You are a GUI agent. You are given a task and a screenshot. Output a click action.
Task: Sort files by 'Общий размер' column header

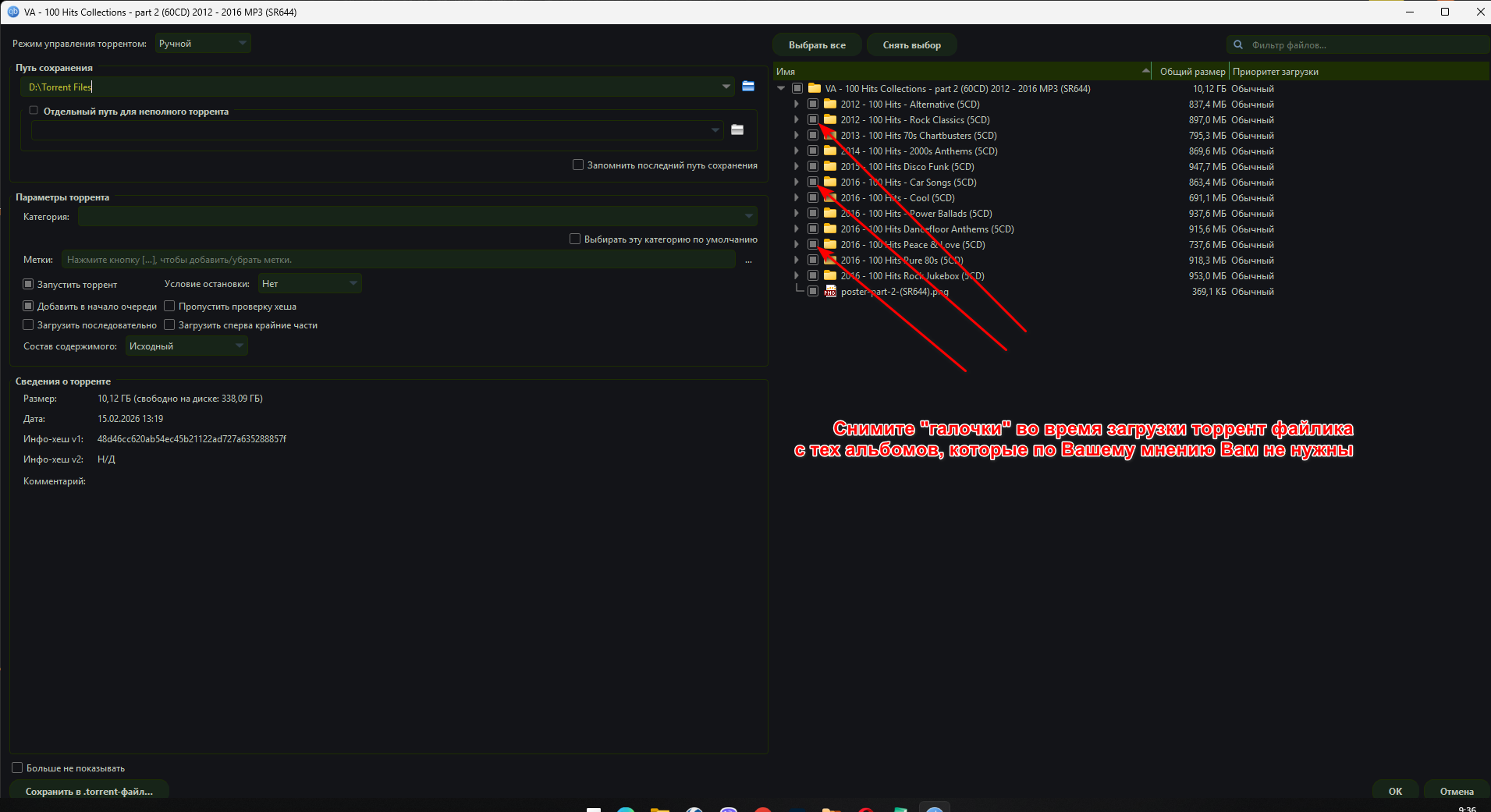(1191, 72)
